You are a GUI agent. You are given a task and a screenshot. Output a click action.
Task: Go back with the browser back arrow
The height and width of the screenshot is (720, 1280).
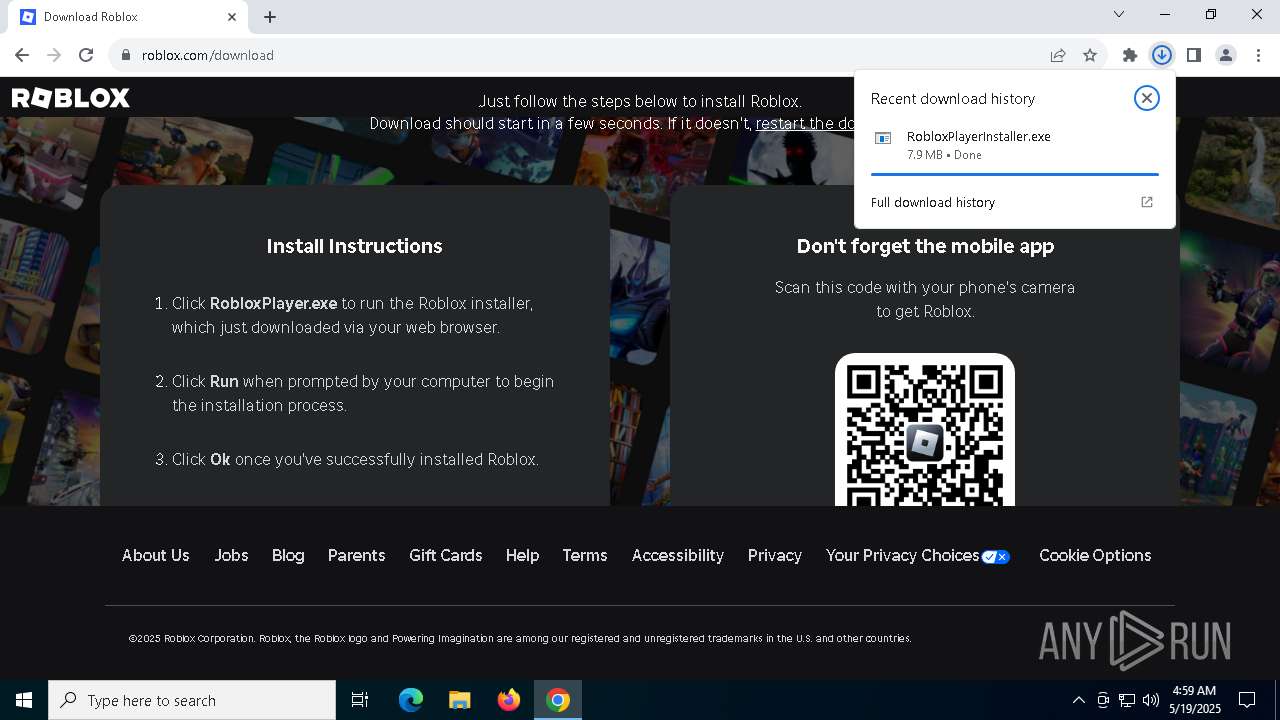(22, 55)
